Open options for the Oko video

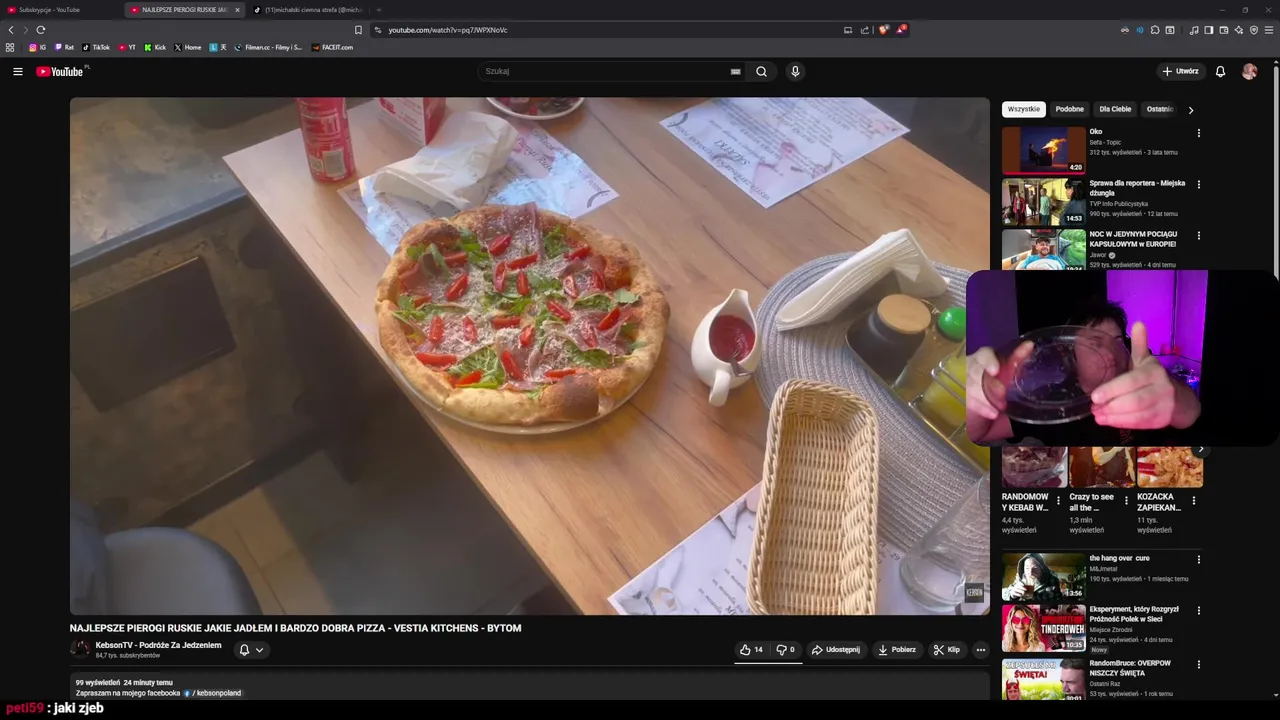pyautogui.click(x=1198, y=133)
